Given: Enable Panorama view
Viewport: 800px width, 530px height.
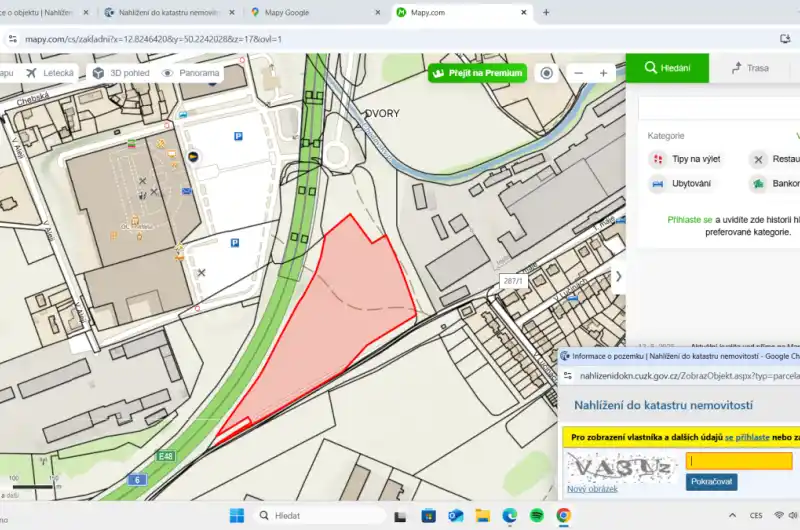Looking at the screenshot, I should click(190, 73).
